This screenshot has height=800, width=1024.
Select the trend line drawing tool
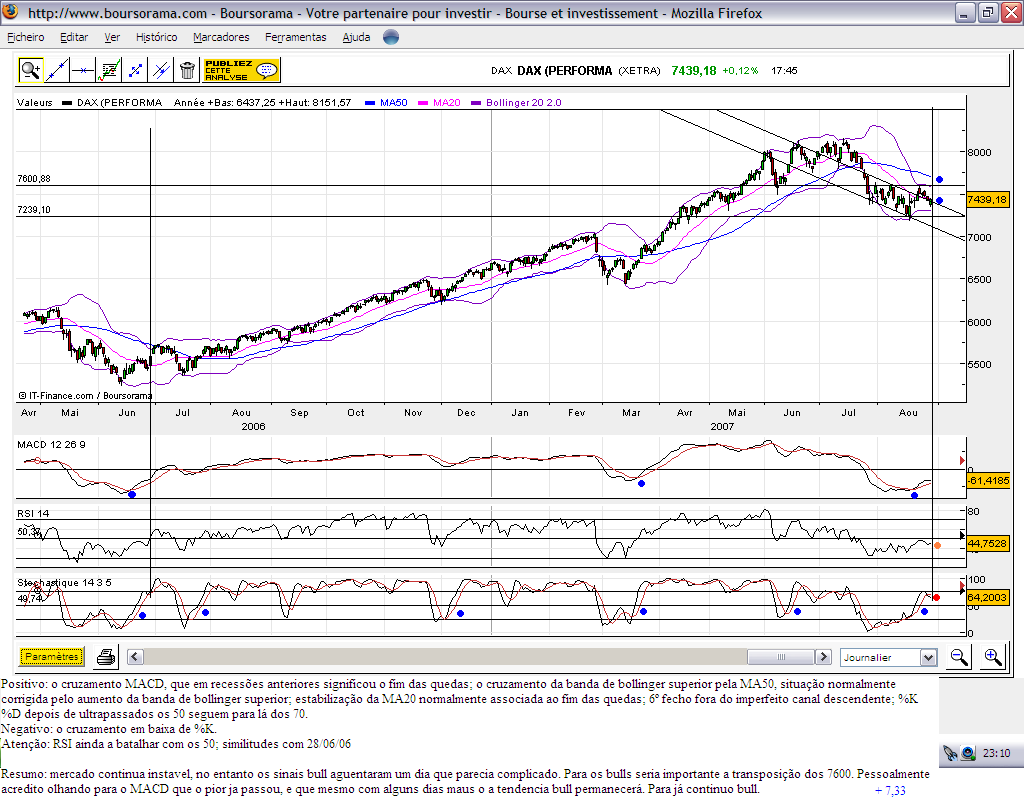57,70
